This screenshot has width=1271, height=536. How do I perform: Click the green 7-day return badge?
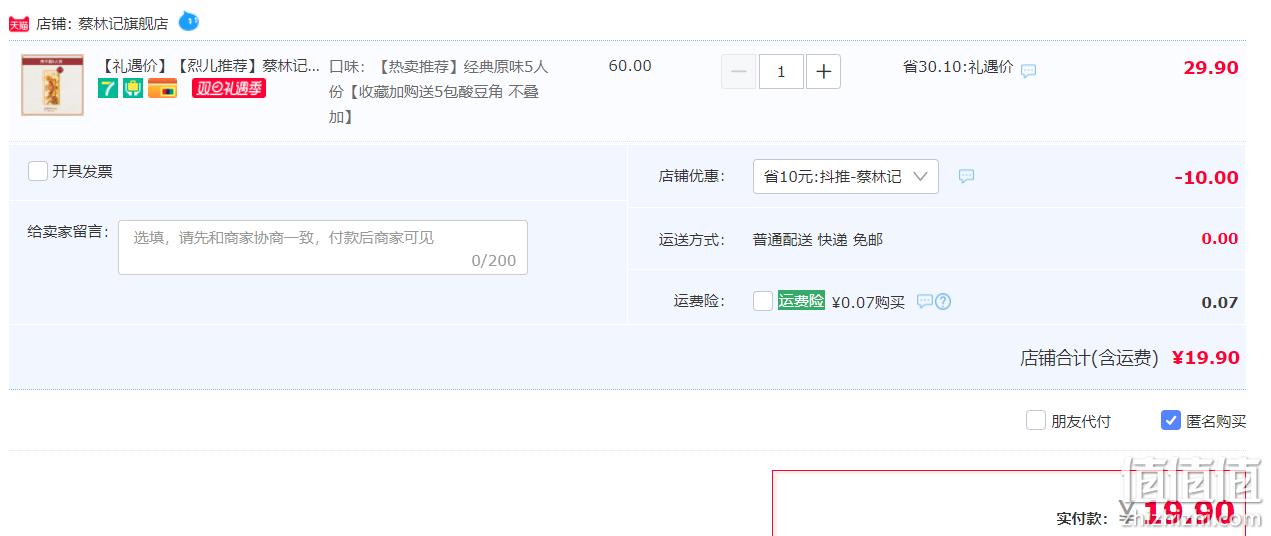108,88
